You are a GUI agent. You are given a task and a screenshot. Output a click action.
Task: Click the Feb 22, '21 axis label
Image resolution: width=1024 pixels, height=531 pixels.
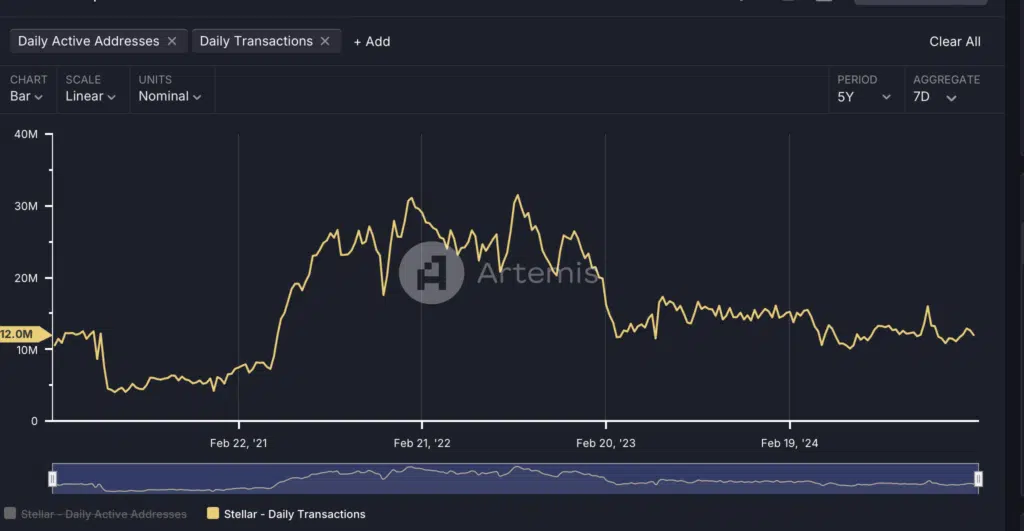point(238,443)
